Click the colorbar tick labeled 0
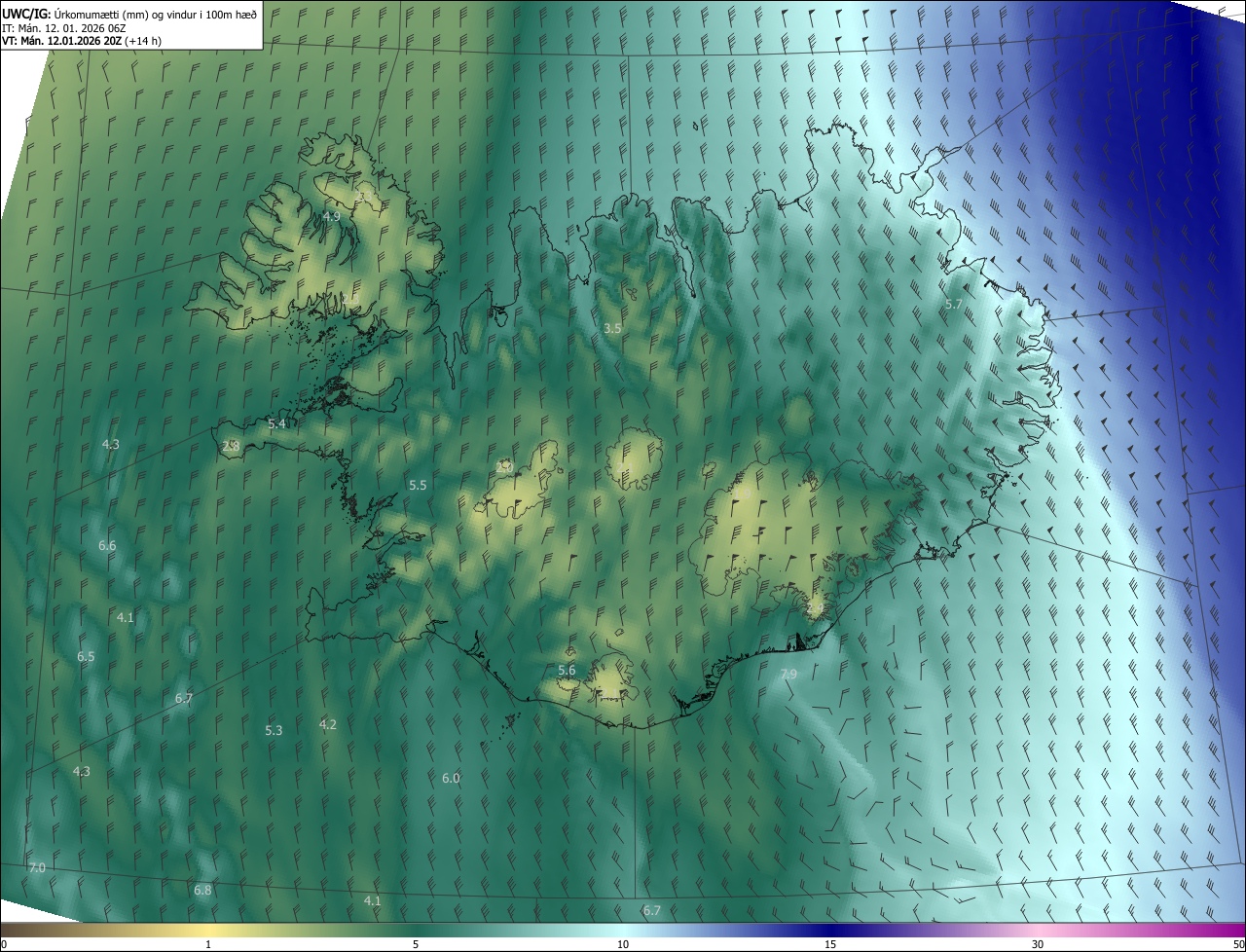 tap(3, 944)
